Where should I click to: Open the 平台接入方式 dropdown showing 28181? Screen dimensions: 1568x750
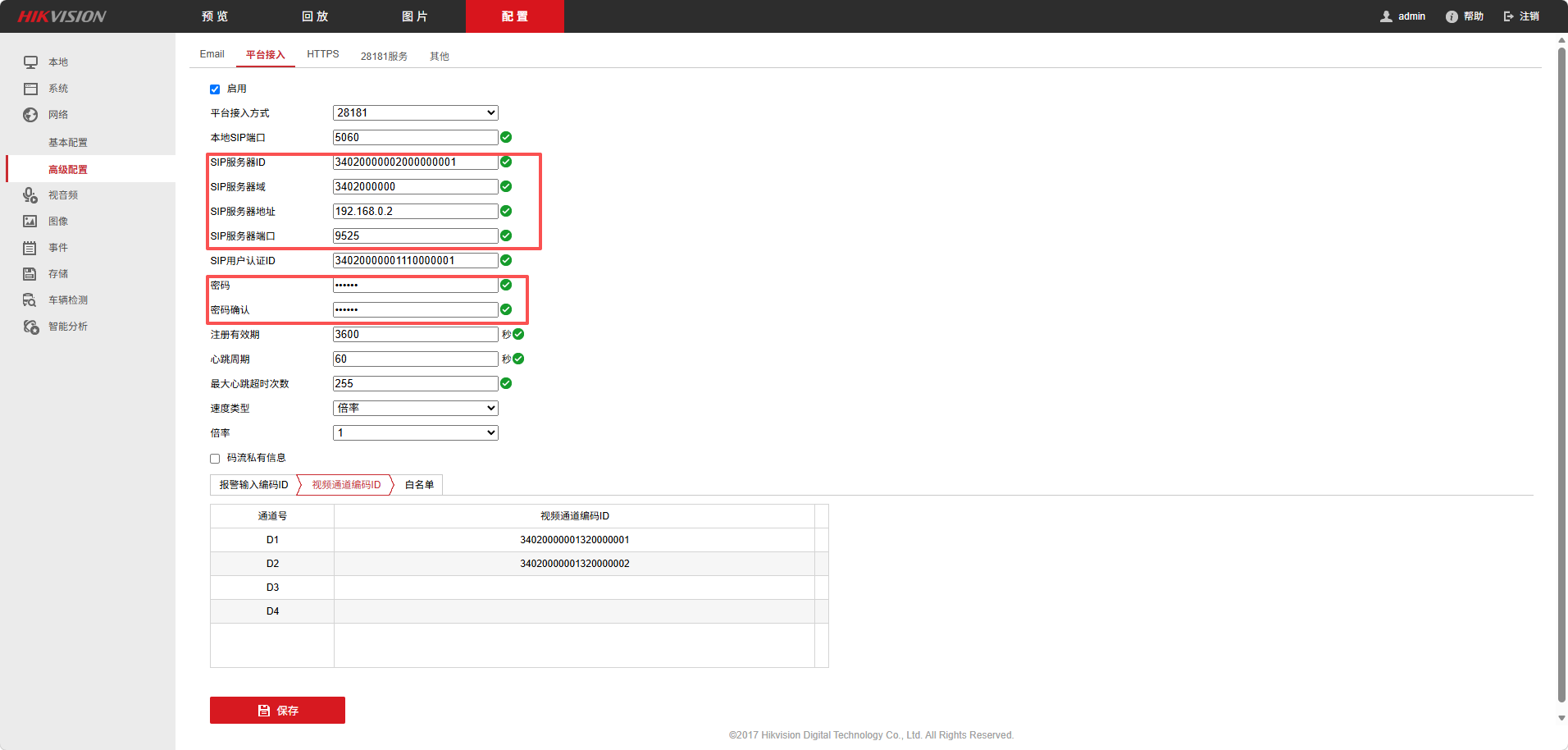[416, 112]
